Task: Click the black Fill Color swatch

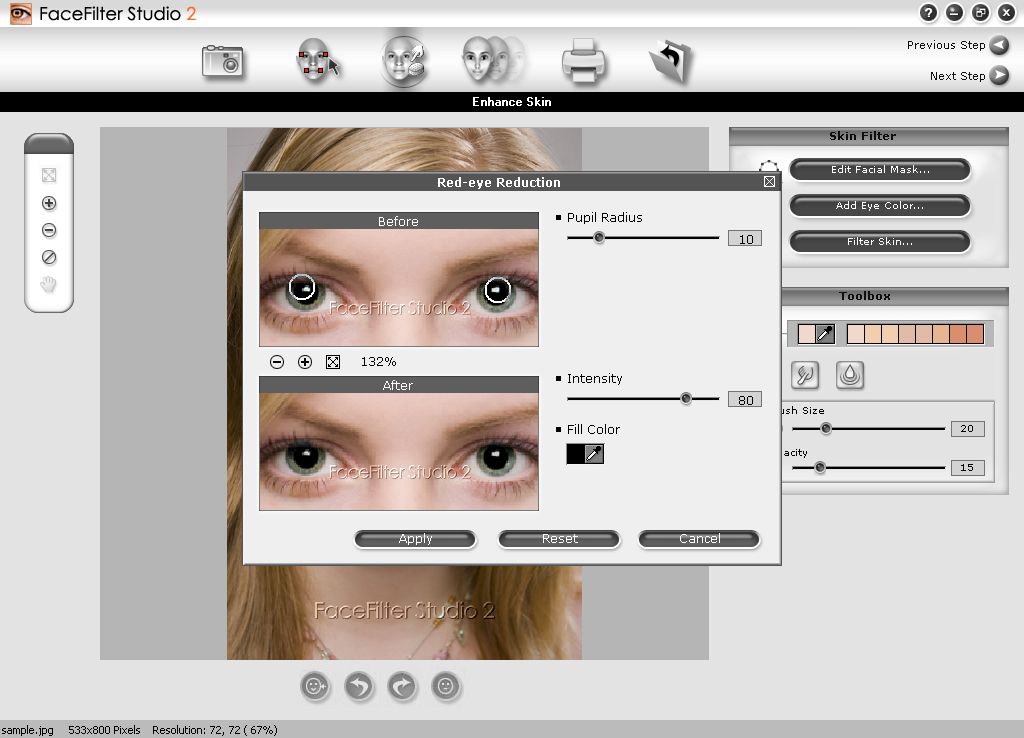Action: click(x=576, y=454)
